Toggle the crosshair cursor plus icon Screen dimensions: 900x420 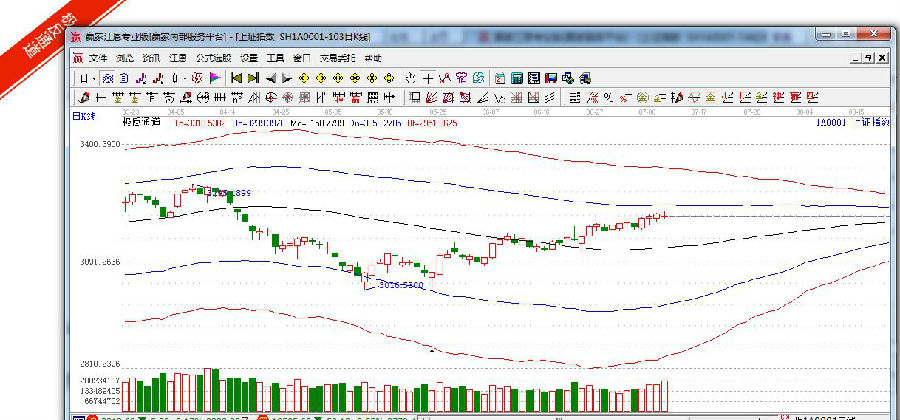[x=428, y=77]
